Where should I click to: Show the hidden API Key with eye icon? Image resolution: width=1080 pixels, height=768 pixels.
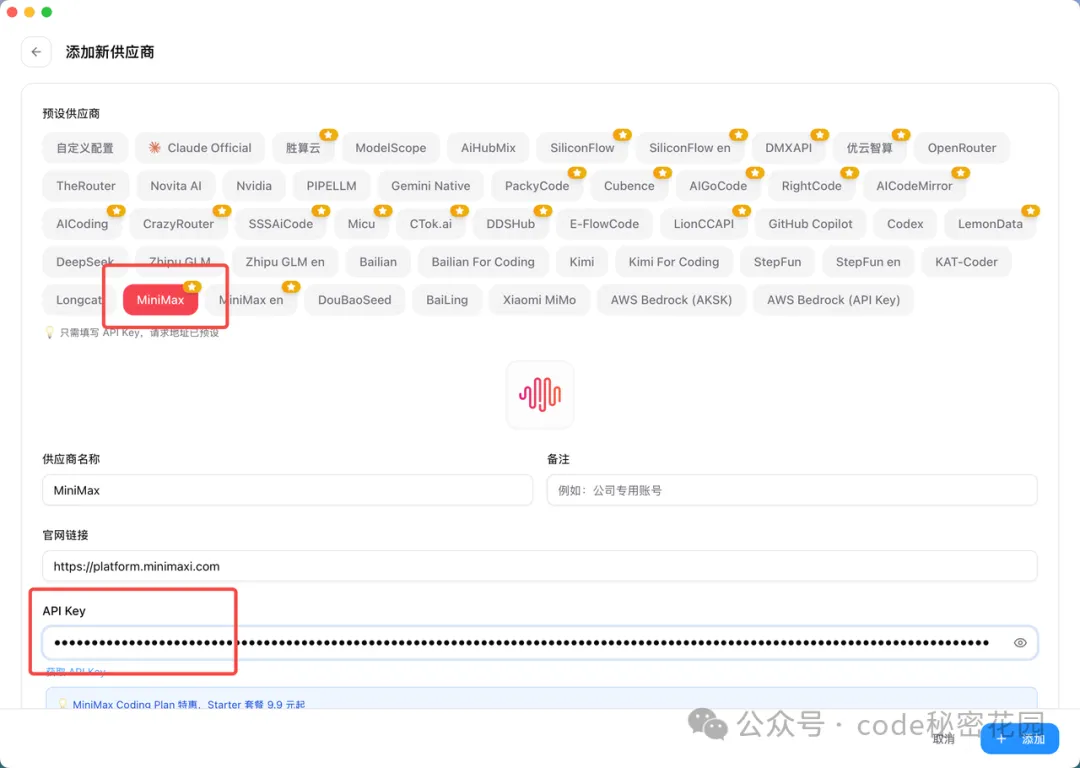[x=1020, y=643]
